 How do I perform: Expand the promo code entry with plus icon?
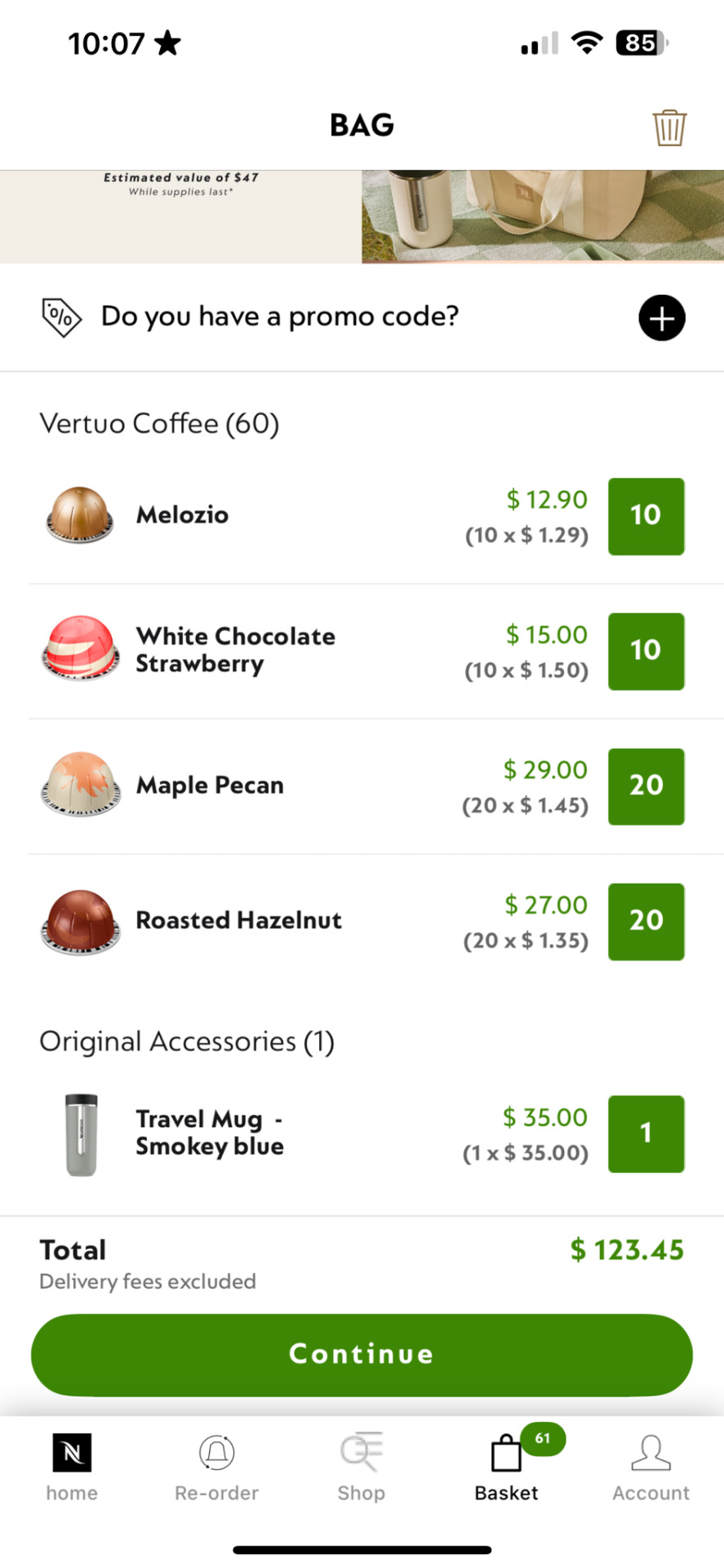pos(661,318)
